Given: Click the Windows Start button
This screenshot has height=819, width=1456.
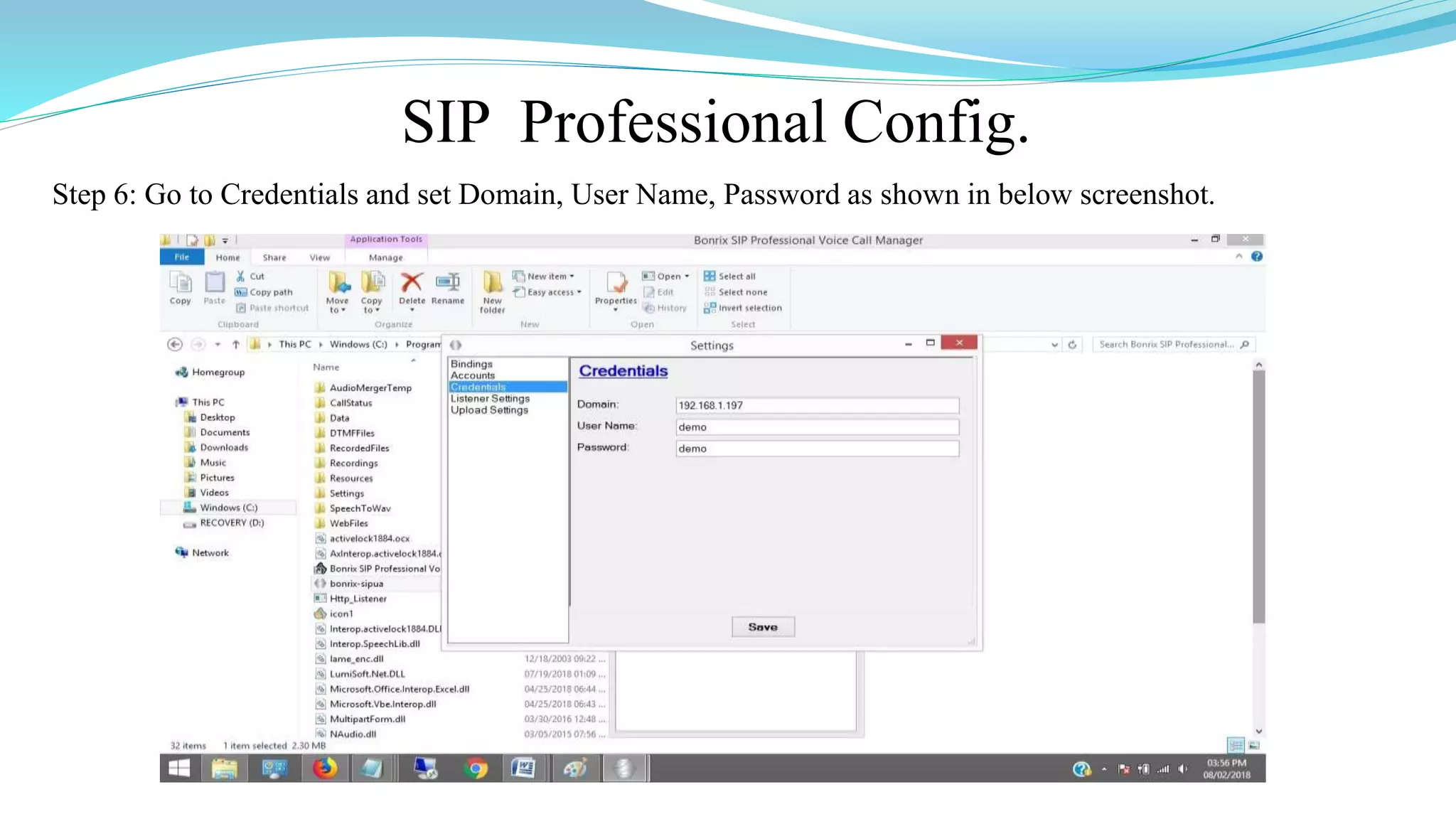Looking at the screenshot, I should pyautogui.click(x=179, y=769).
